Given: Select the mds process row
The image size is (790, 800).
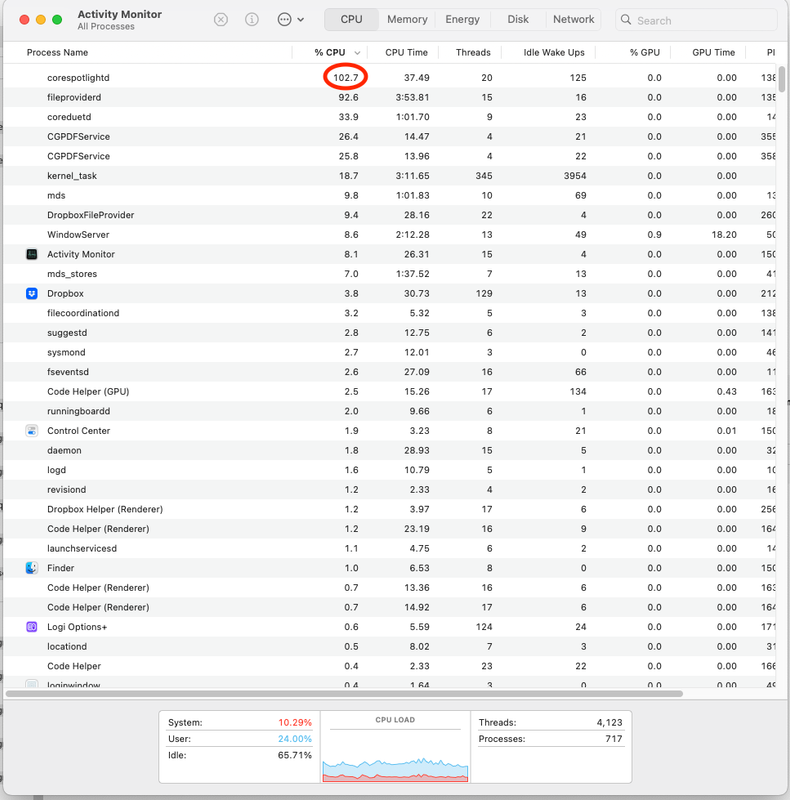Looking at the screenshot, I should 390,195.
